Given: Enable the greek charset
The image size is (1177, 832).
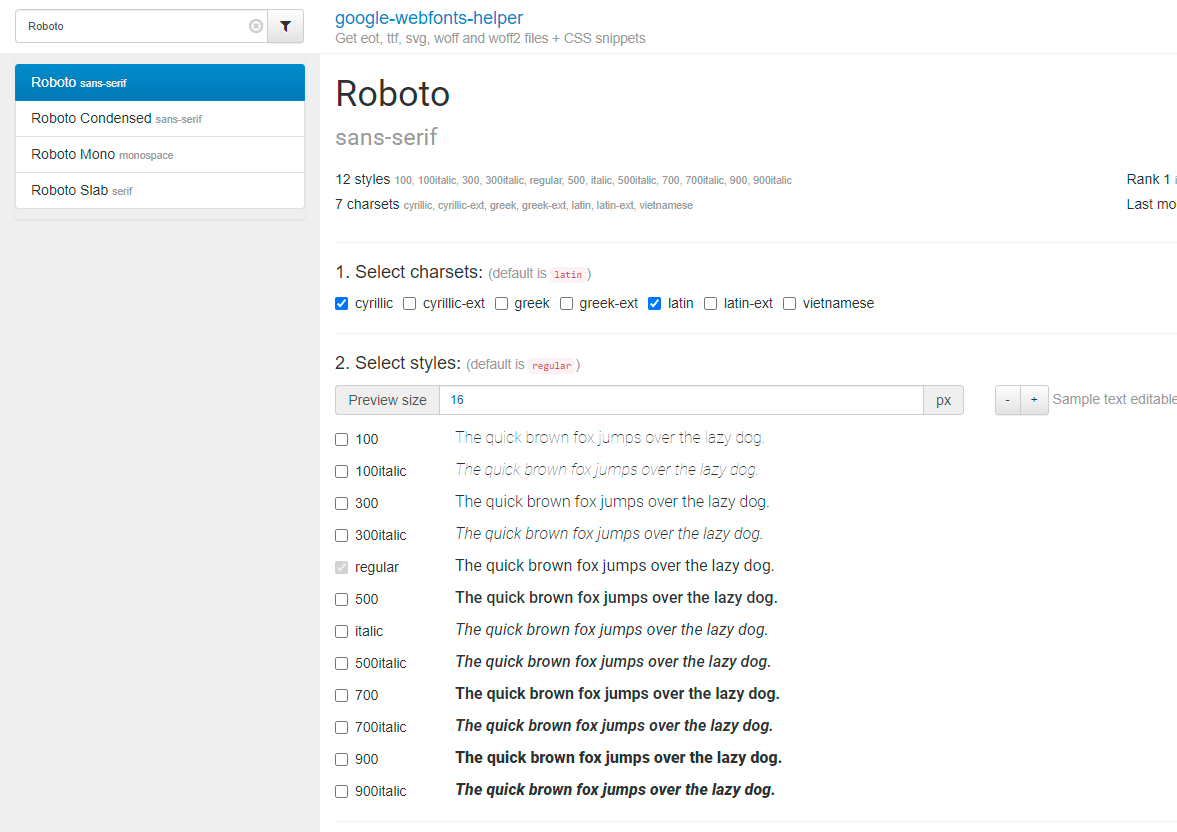Looking at the screenshot, I should tap(501, 303).
